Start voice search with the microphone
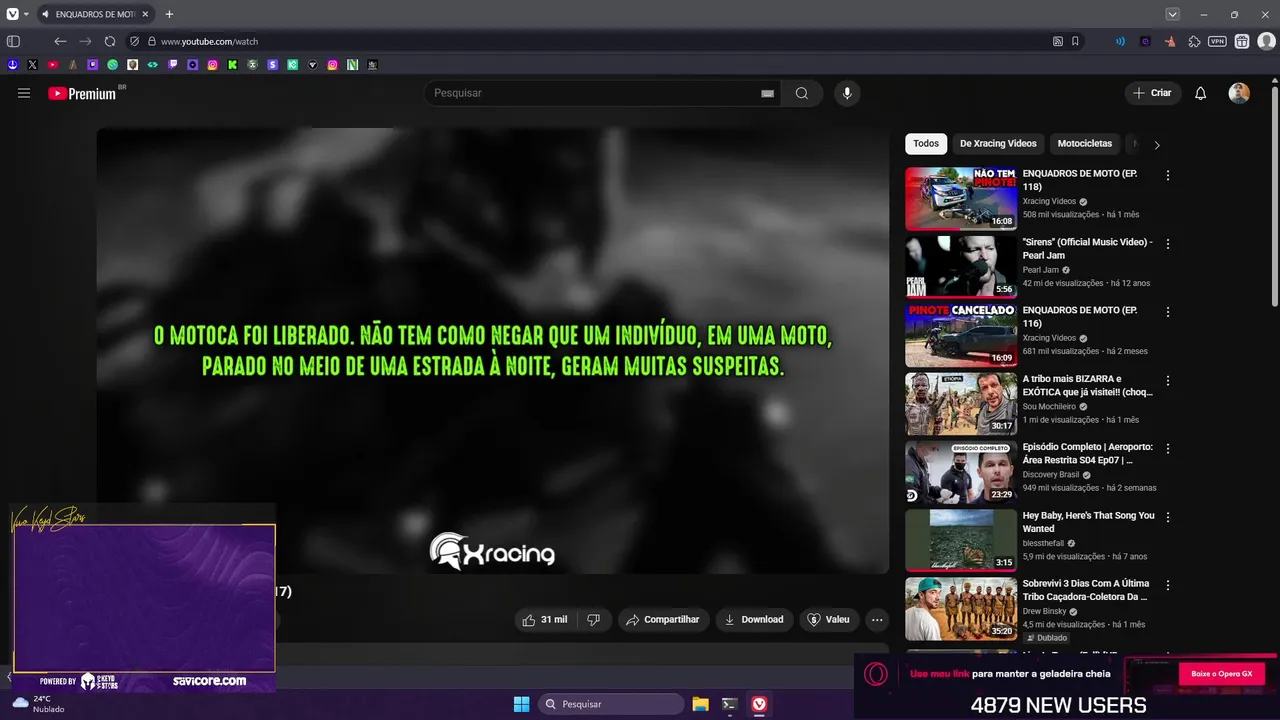Image resolution: width=1280 pixels, height=720 pixels. 847,93
